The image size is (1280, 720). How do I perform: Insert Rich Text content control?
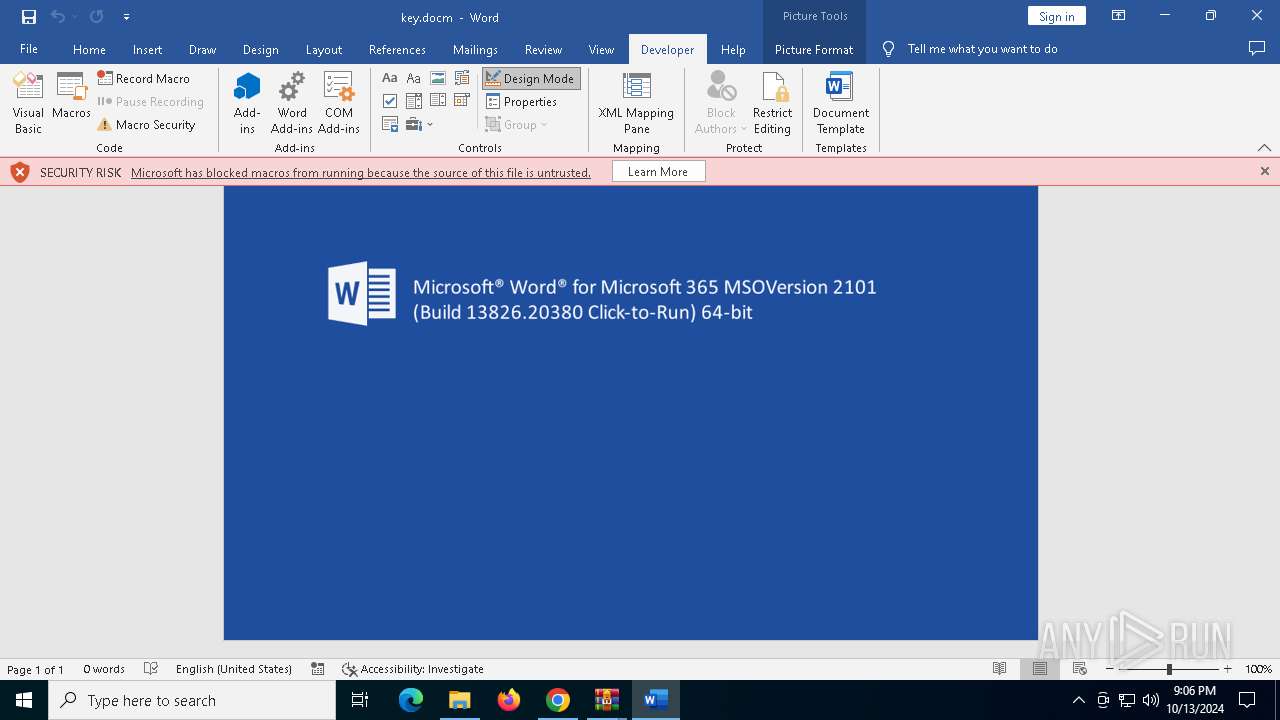(x=390, y=78)
